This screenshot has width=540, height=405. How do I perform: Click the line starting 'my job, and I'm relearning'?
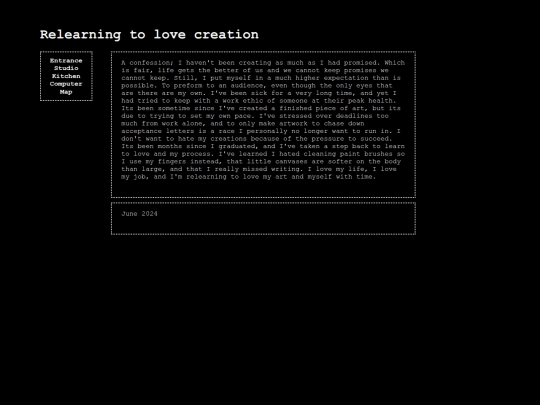[x=248, y=177]
